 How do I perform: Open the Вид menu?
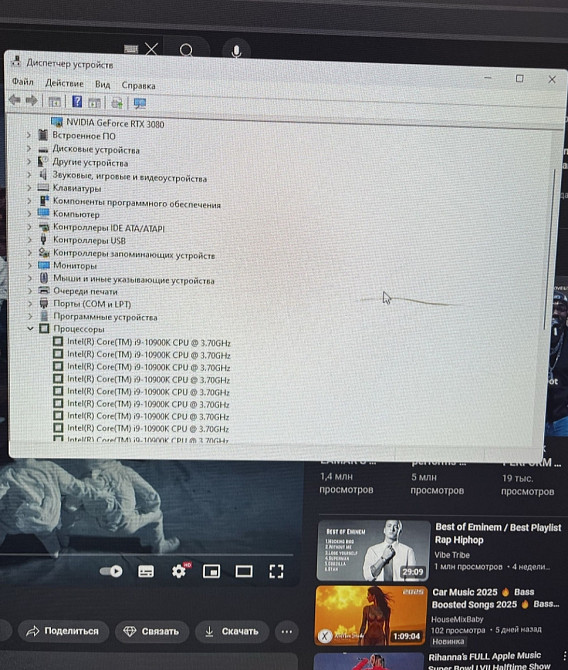(102, 84)
